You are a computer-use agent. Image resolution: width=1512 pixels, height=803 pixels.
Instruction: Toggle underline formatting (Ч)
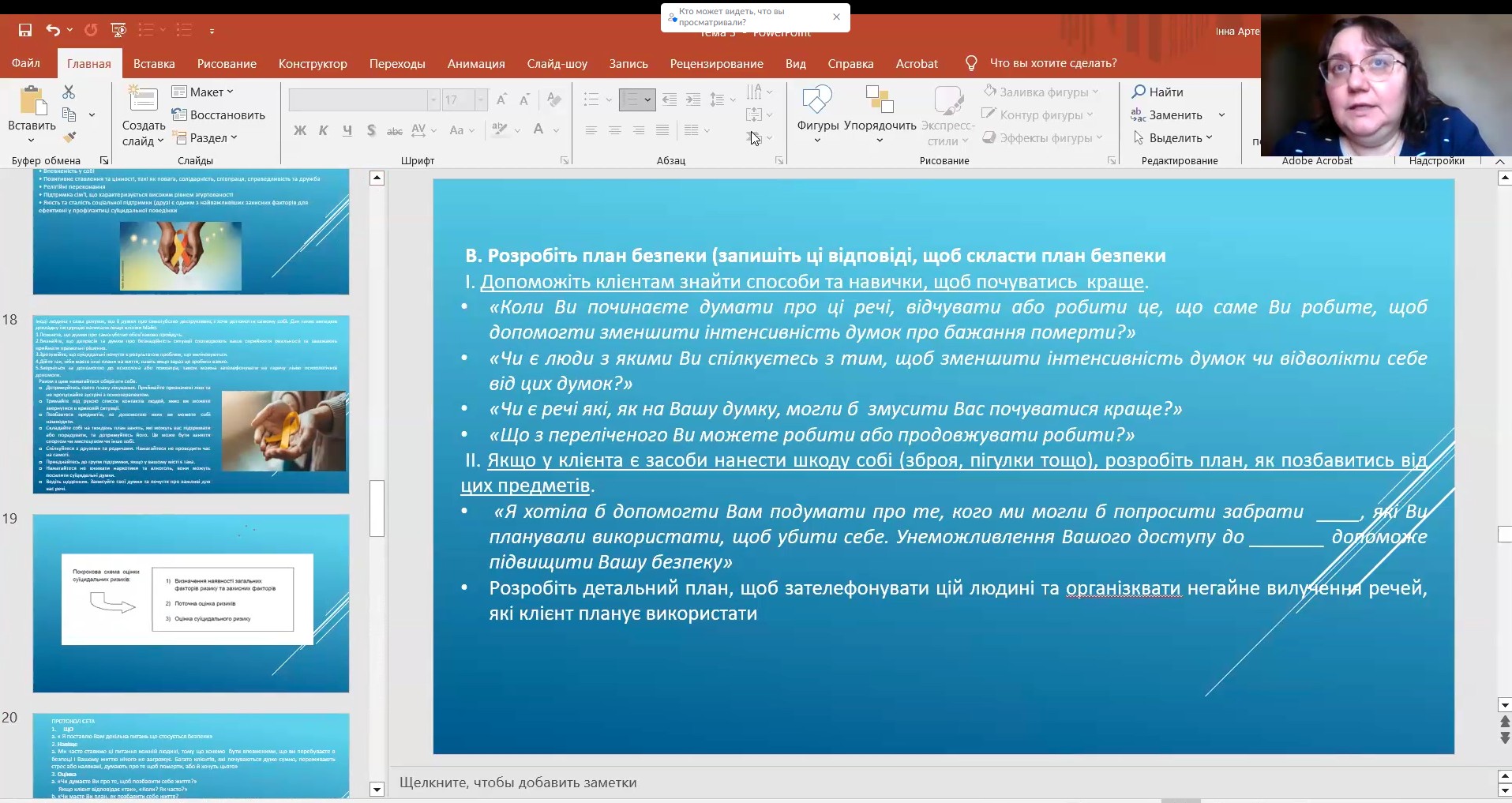[347, 130]
